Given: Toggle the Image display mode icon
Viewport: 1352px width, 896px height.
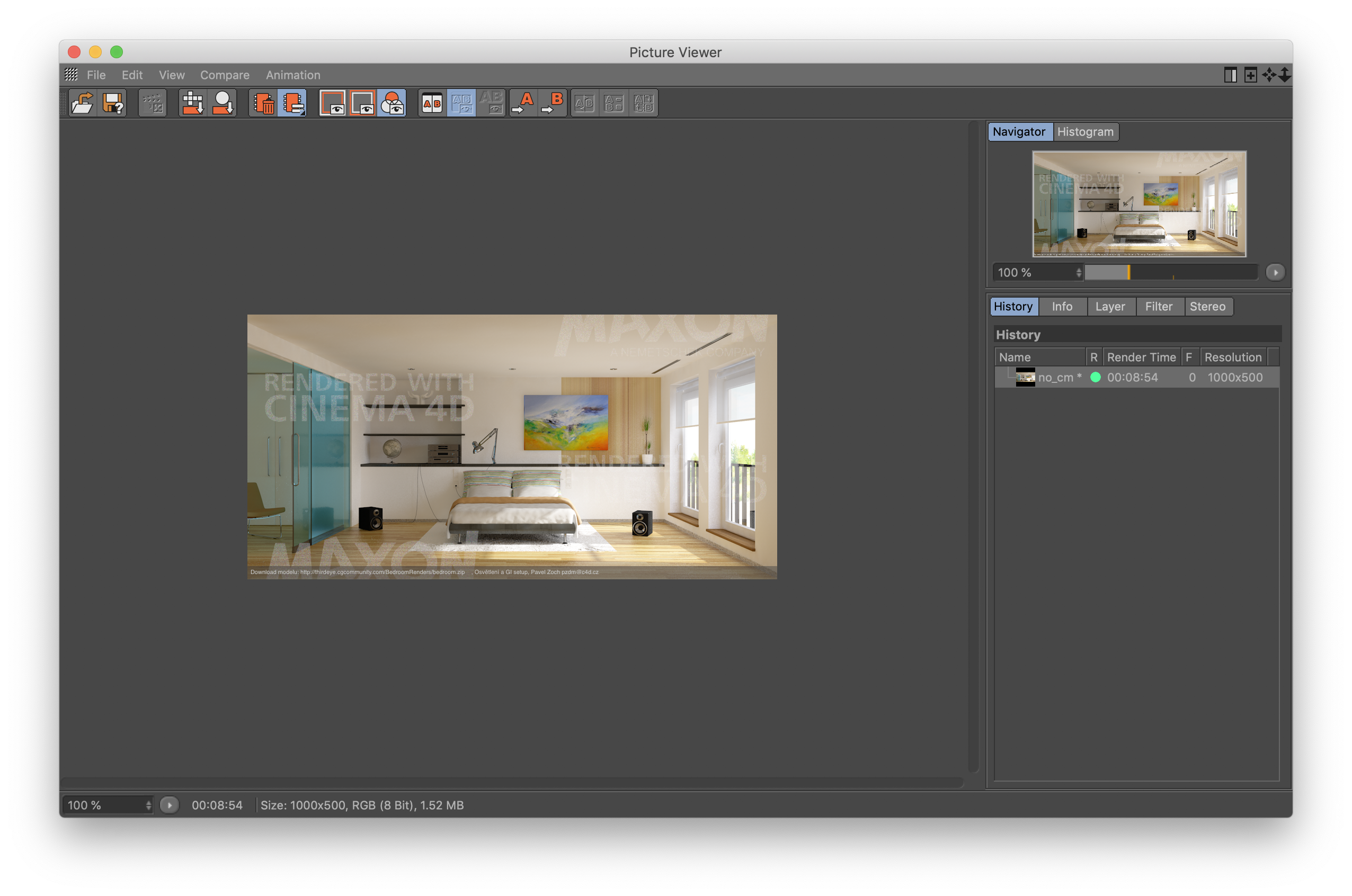Looking at the screenshot, I should click(x=332, y=103).
